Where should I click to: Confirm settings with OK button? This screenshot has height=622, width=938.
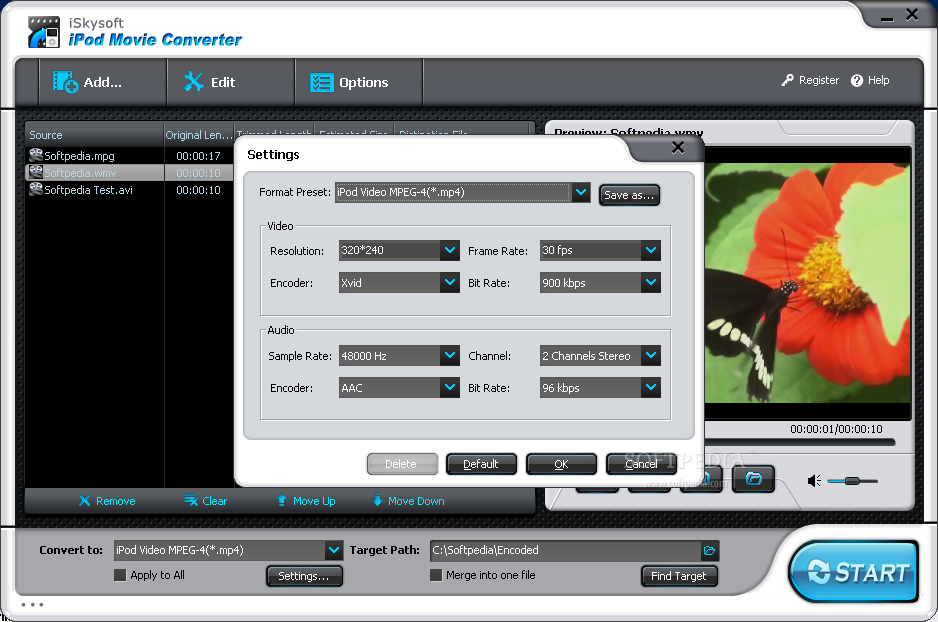click(561, 464)
